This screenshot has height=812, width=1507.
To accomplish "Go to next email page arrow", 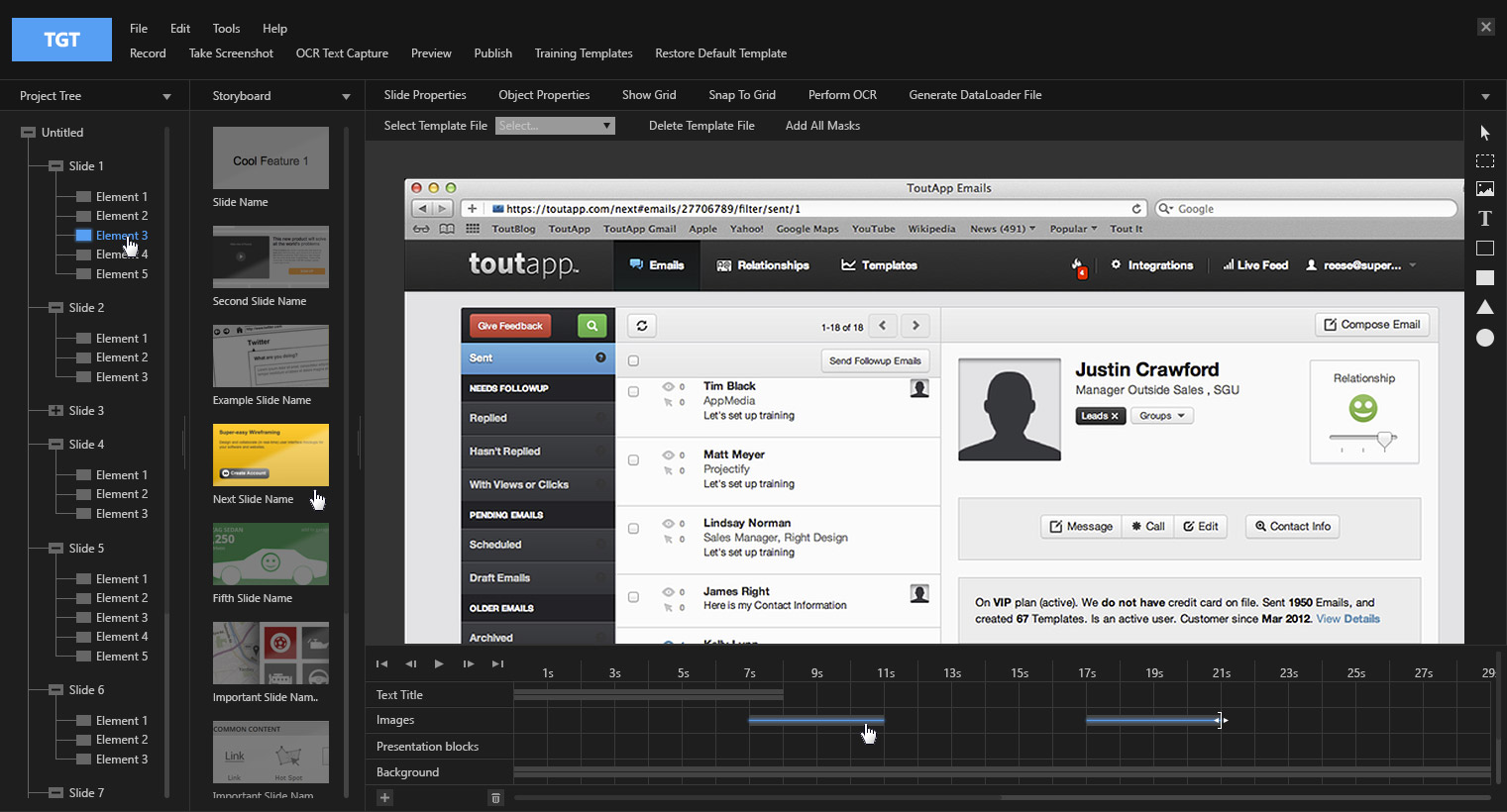I will click(x=915, y=325).
